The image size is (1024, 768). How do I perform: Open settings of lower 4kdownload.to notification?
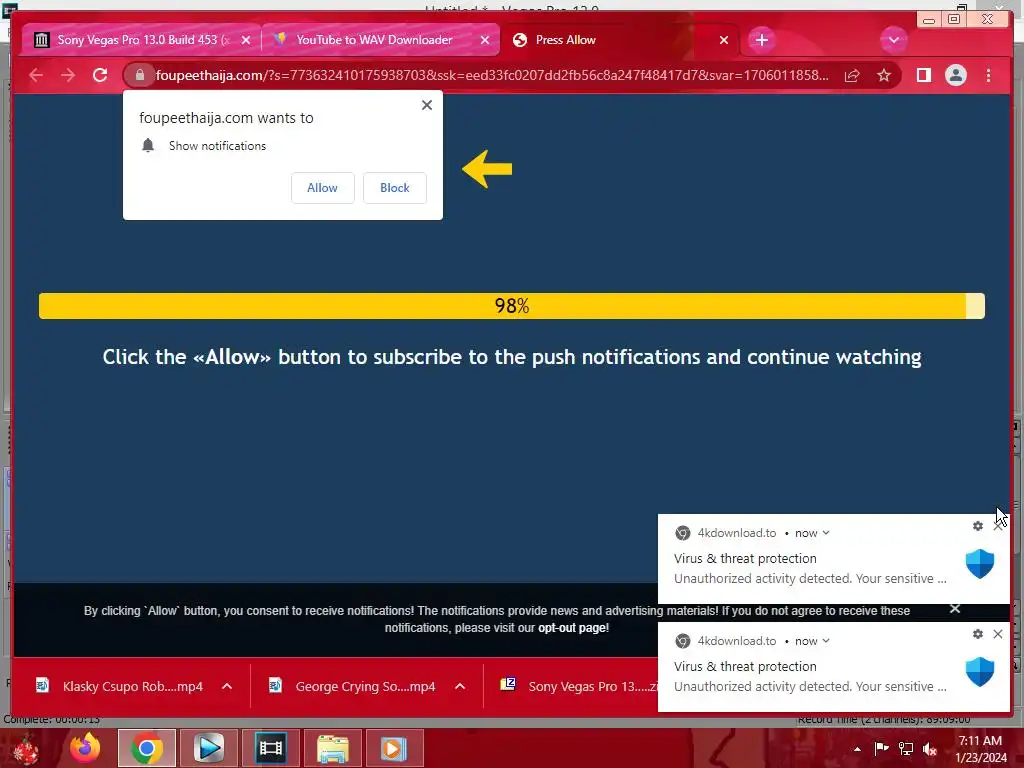[978, 633]
